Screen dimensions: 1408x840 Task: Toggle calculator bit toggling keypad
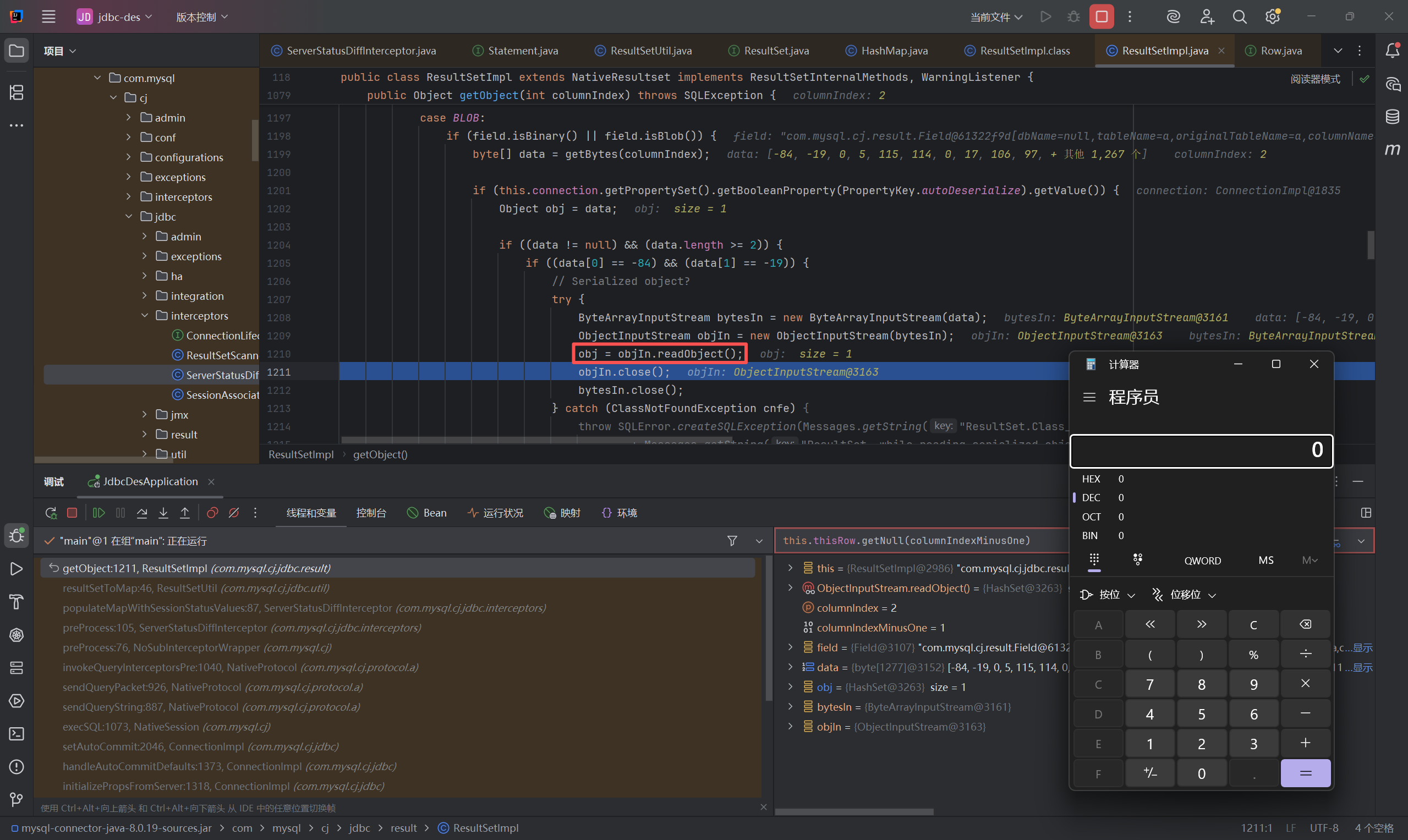click(1137, 560)
